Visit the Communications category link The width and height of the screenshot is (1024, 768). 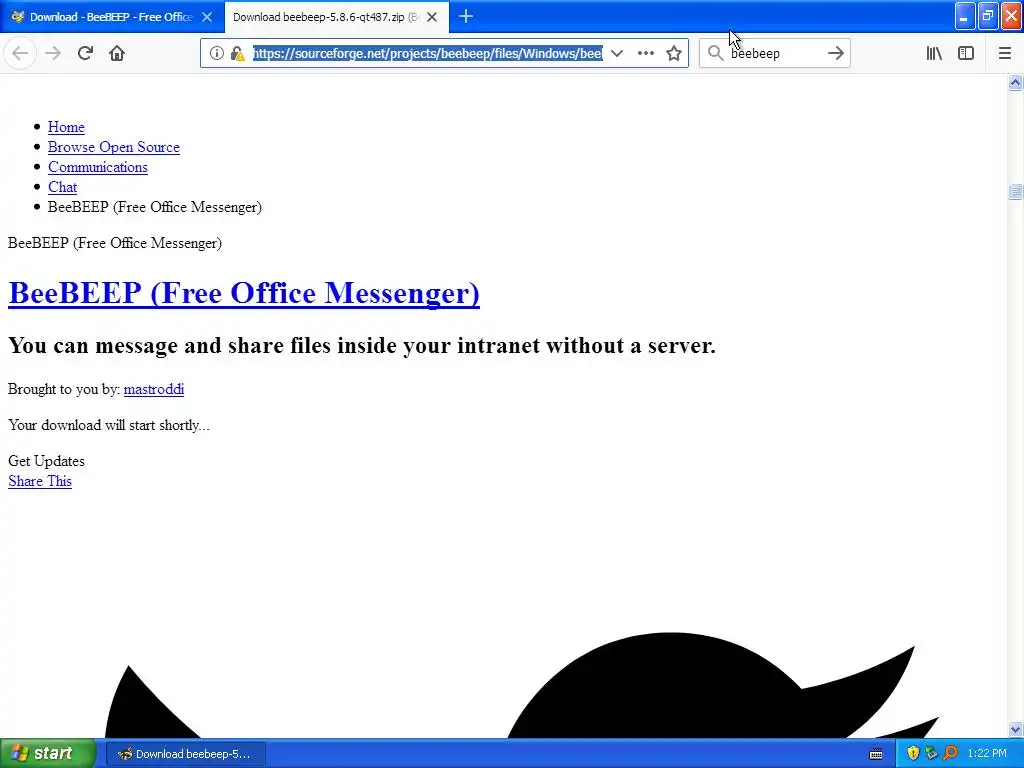tap(98, 167)
